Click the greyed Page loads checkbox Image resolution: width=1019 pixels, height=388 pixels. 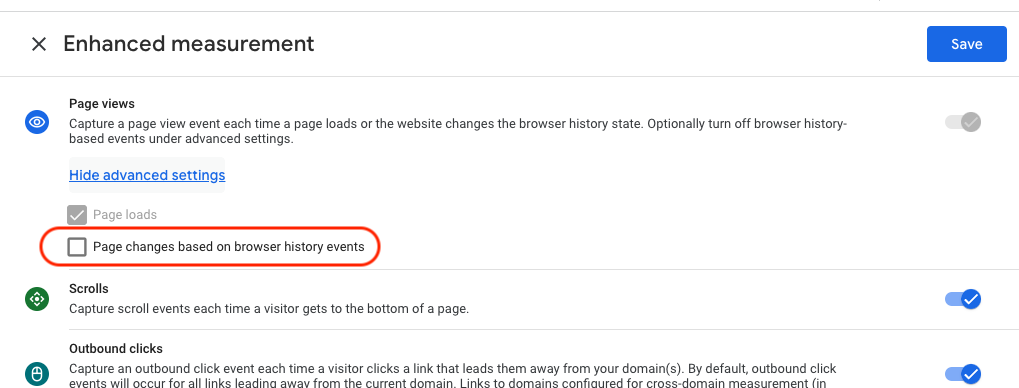pyautogui.click(x=77, y=214)
